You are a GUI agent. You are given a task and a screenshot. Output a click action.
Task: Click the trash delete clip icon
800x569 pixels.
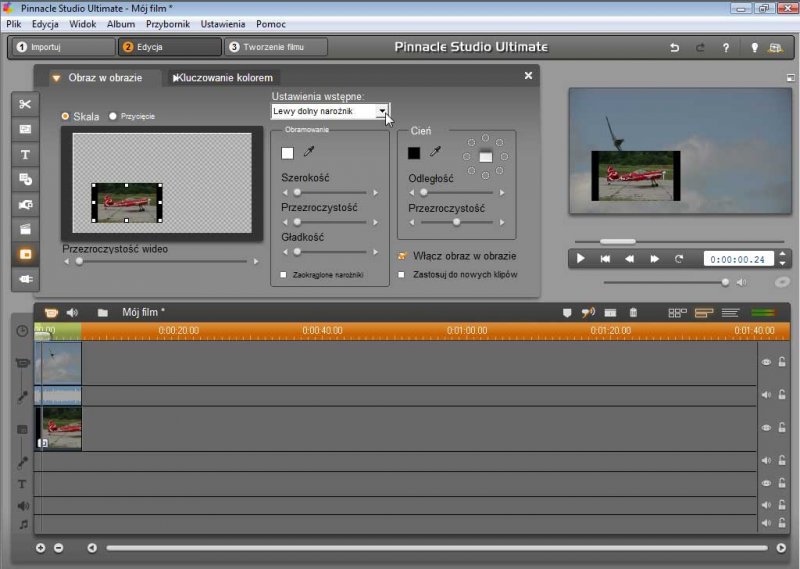(633, 313)
